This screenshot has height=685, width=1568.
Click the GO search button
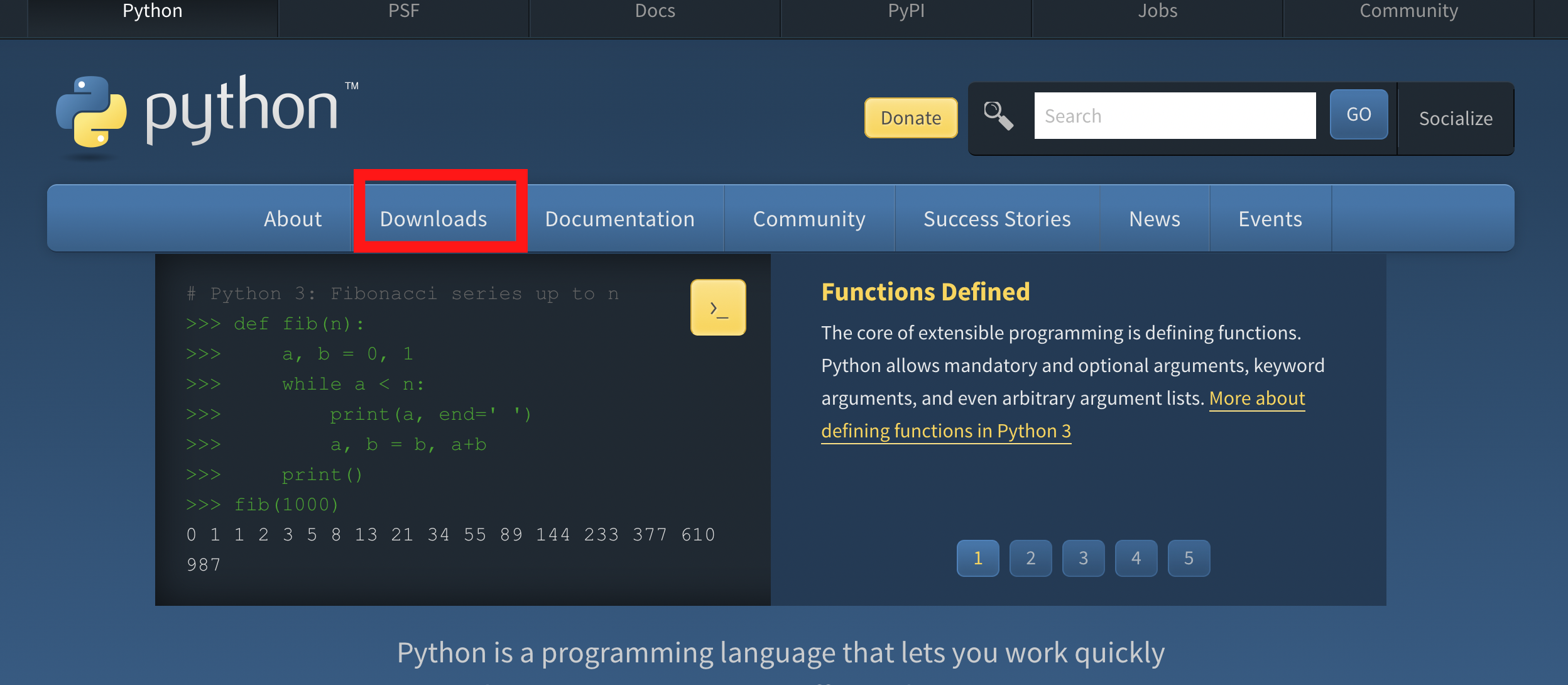point(1359,114)
